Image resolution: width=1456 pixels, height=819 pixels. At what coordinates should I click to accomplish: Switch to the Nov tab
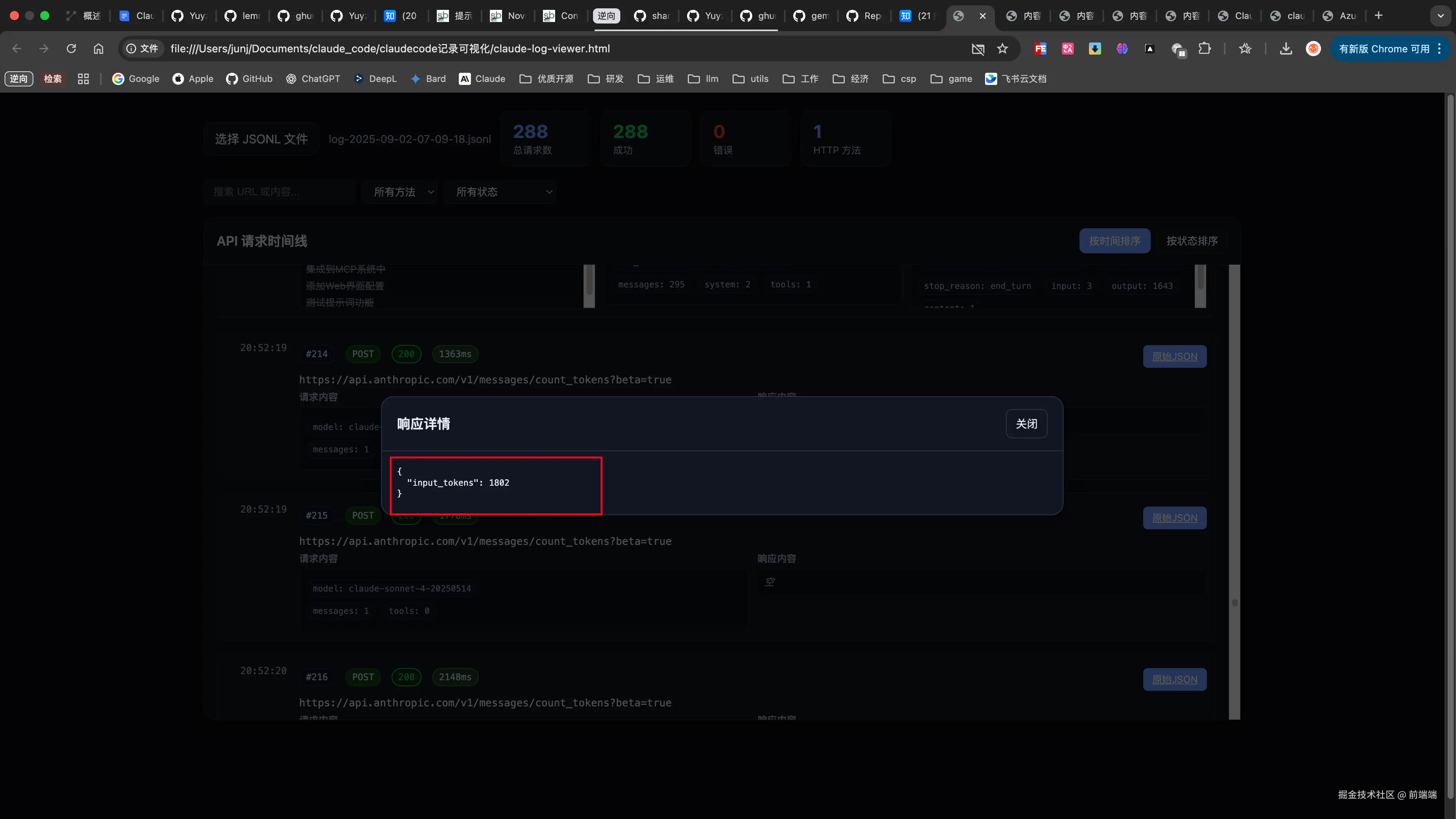[x=508, y=16]
